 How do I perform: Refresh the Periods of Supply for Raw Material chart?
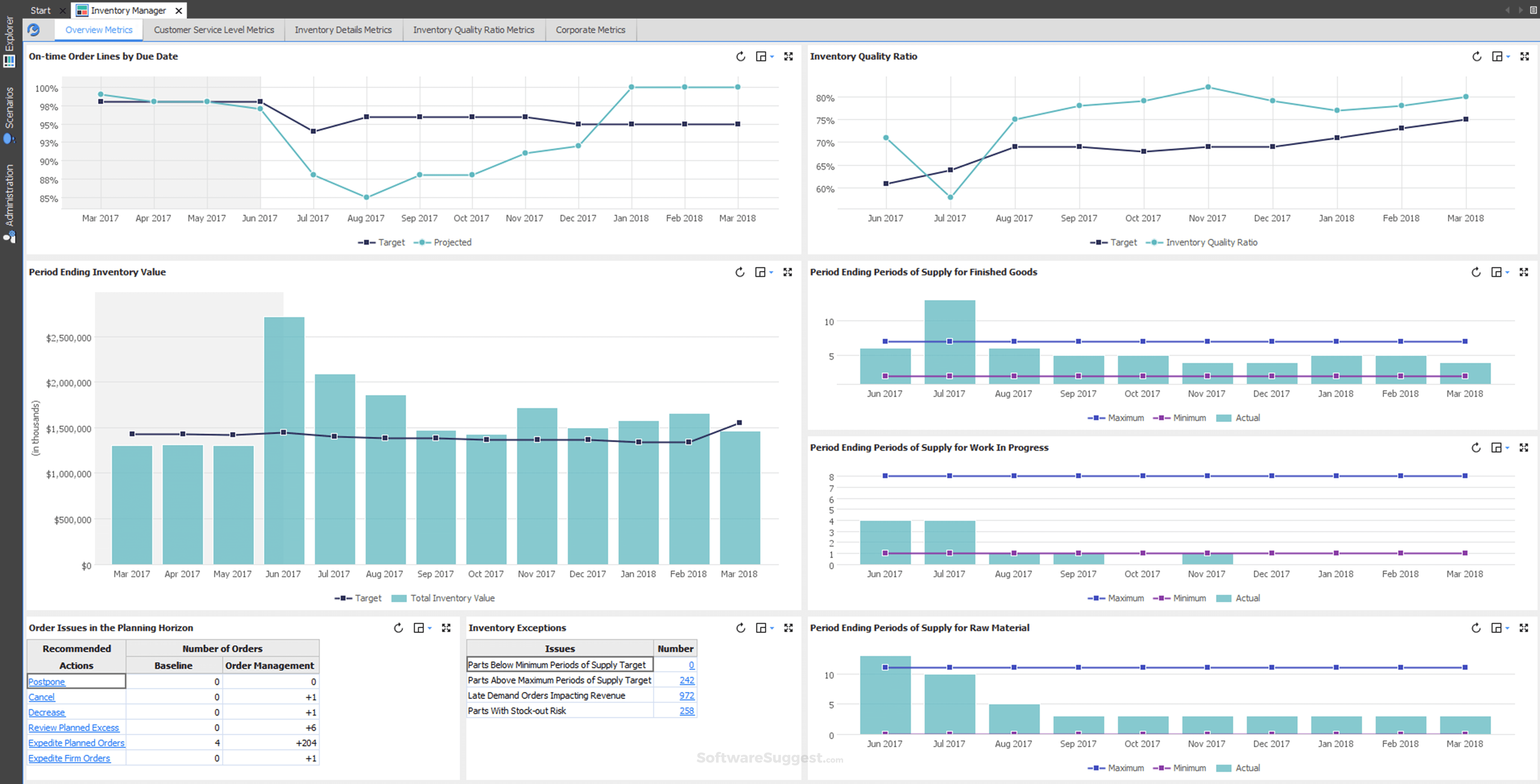(1477, 628)
